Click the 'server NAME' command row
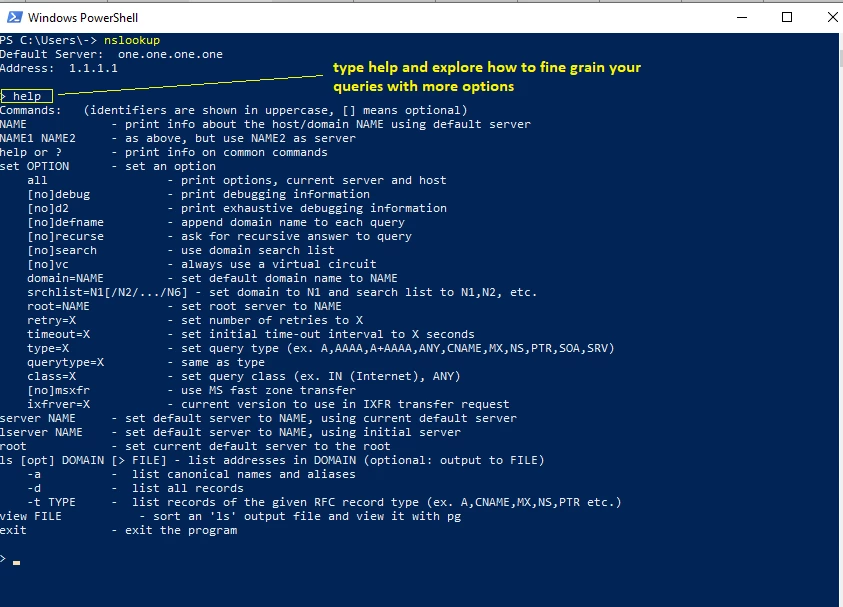The height and width of the screenshot is (607, 843). 259,418
